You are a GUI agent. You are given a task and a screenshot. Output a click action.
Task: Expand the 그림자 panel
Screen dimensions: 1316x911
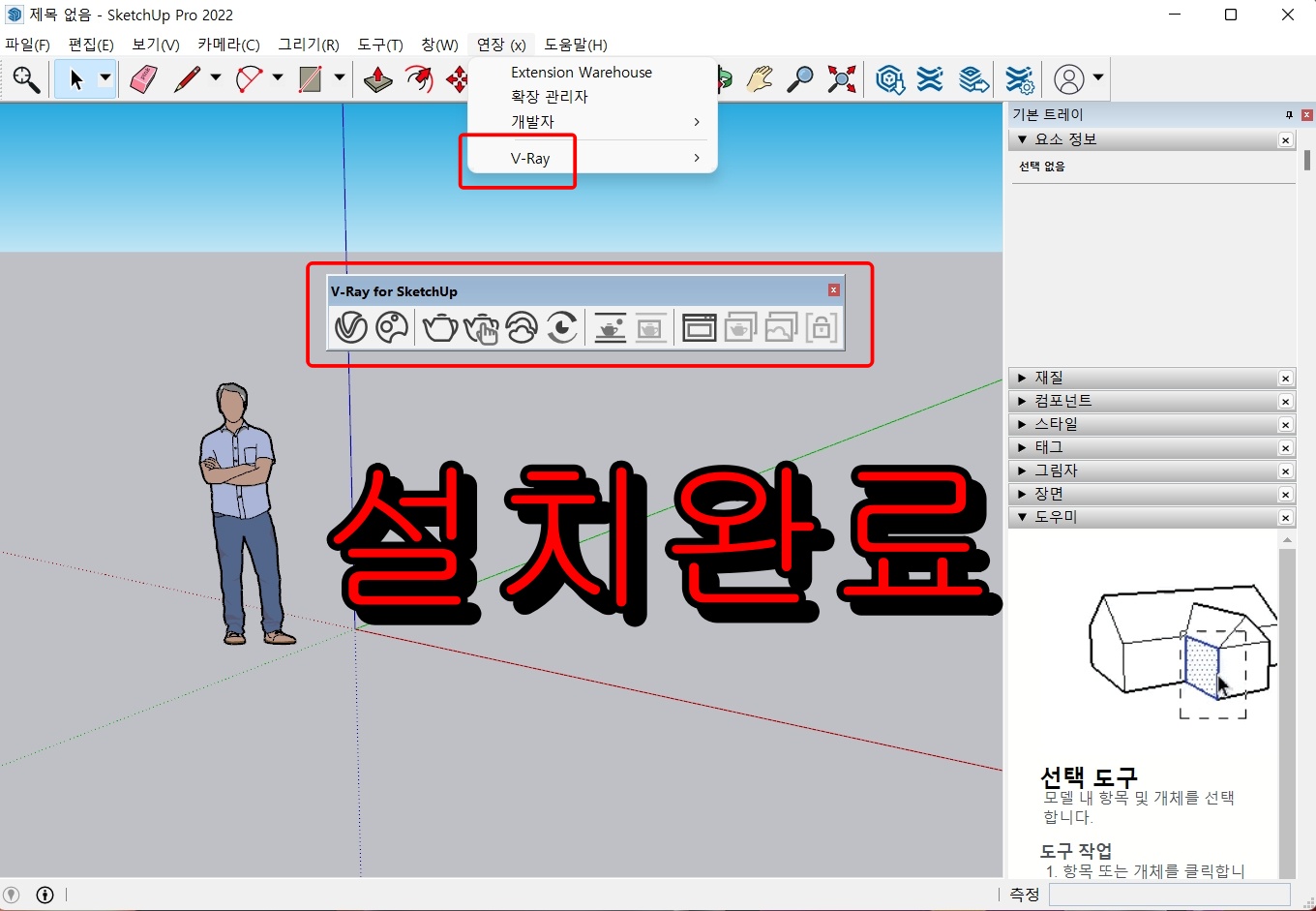coord(1022,471)
